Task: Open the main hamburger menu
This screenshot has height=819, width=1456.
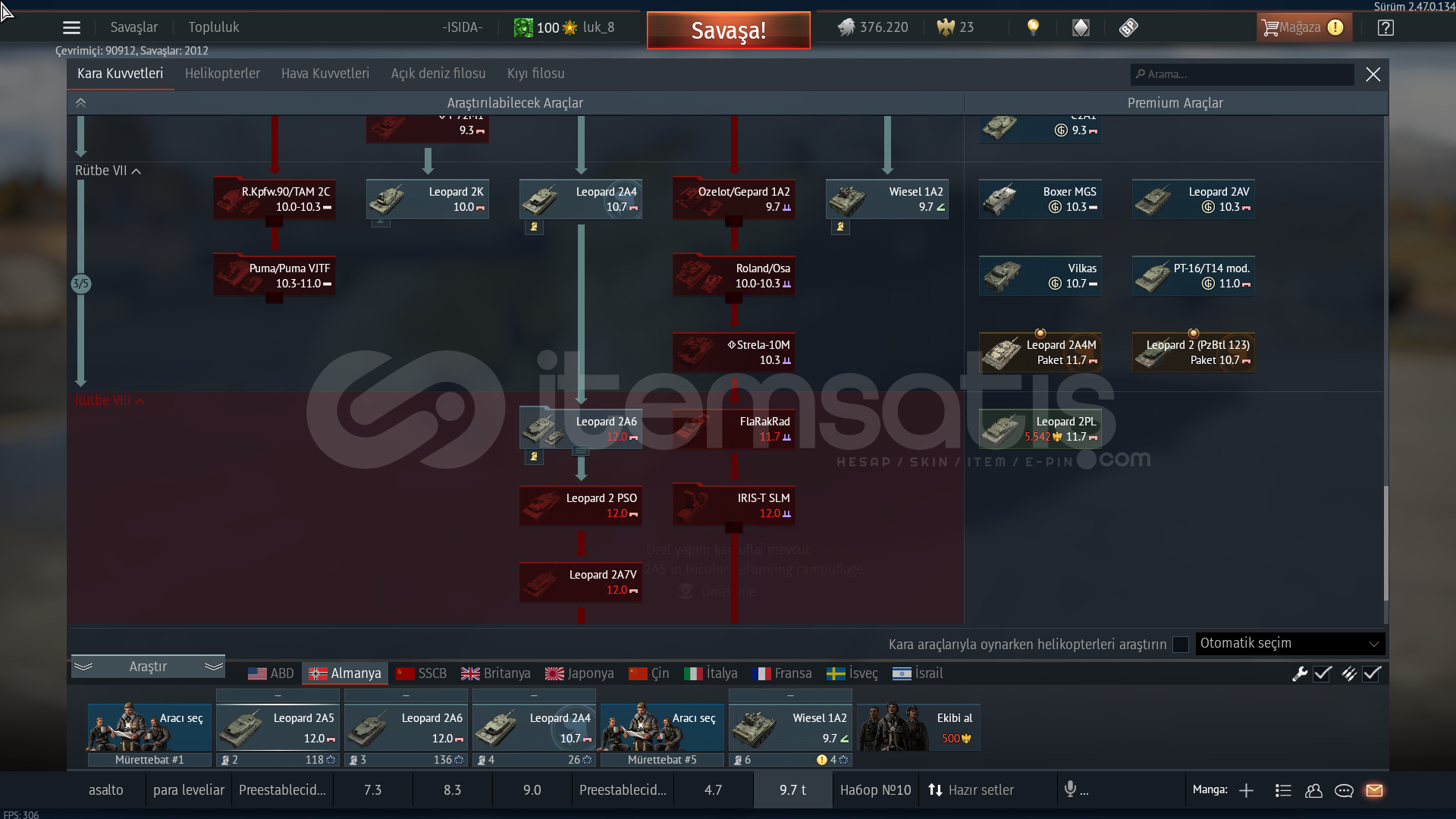Action: click(x=71, y=28)
